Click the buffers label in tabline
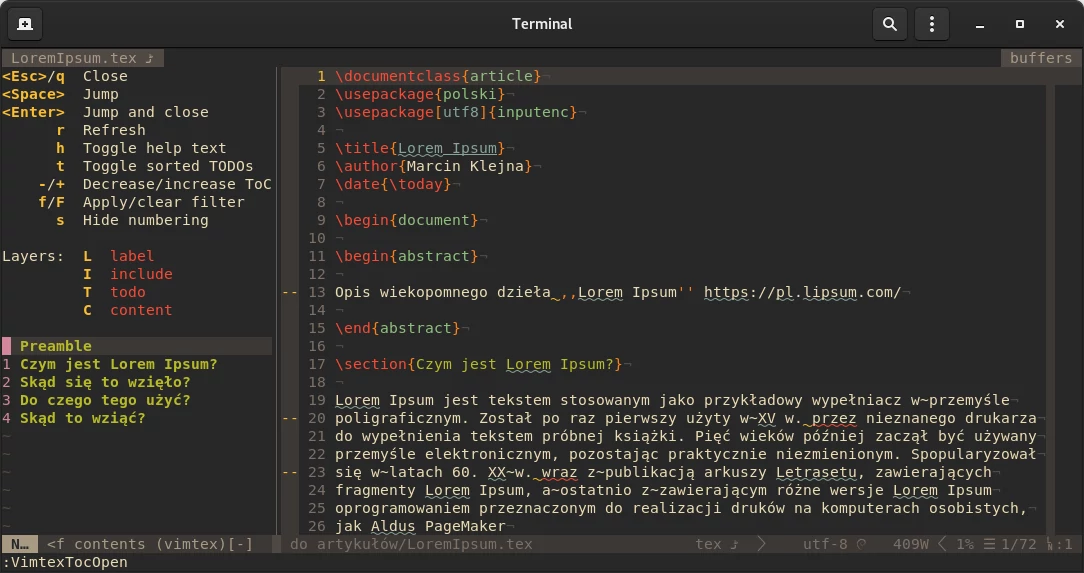 pyautogui.click(x=1040, y=58)
